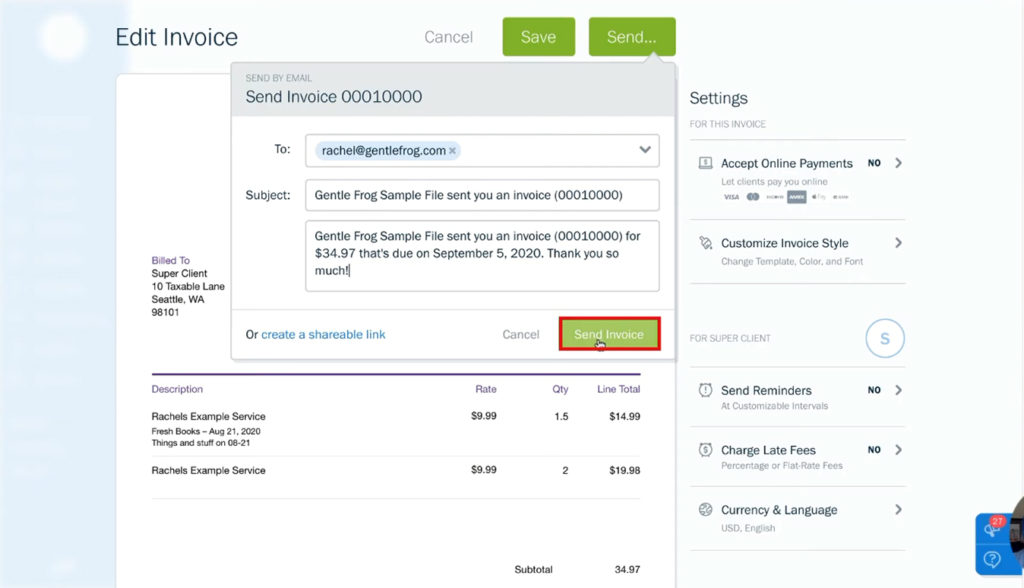Expand the Currency & Language settings chevron
The image size is (1024, 588).
897,510
